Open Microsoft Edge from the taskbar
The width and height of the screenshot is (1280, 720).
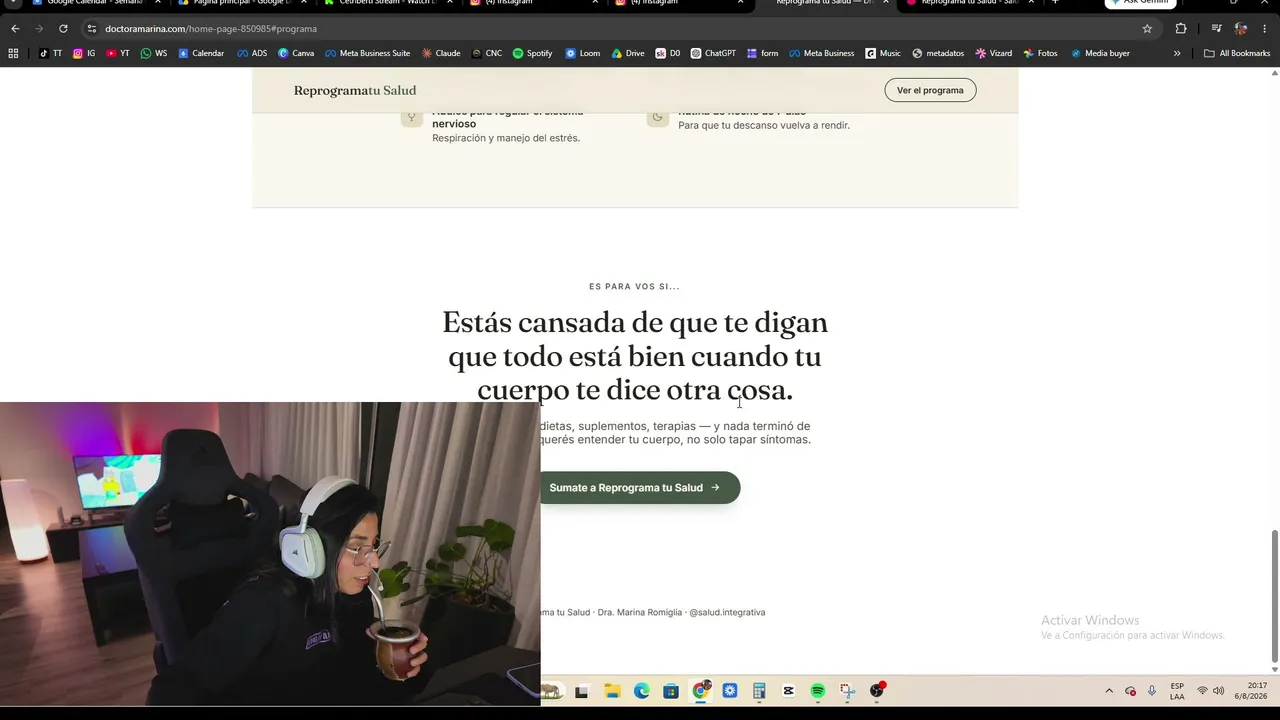(641, 691)
